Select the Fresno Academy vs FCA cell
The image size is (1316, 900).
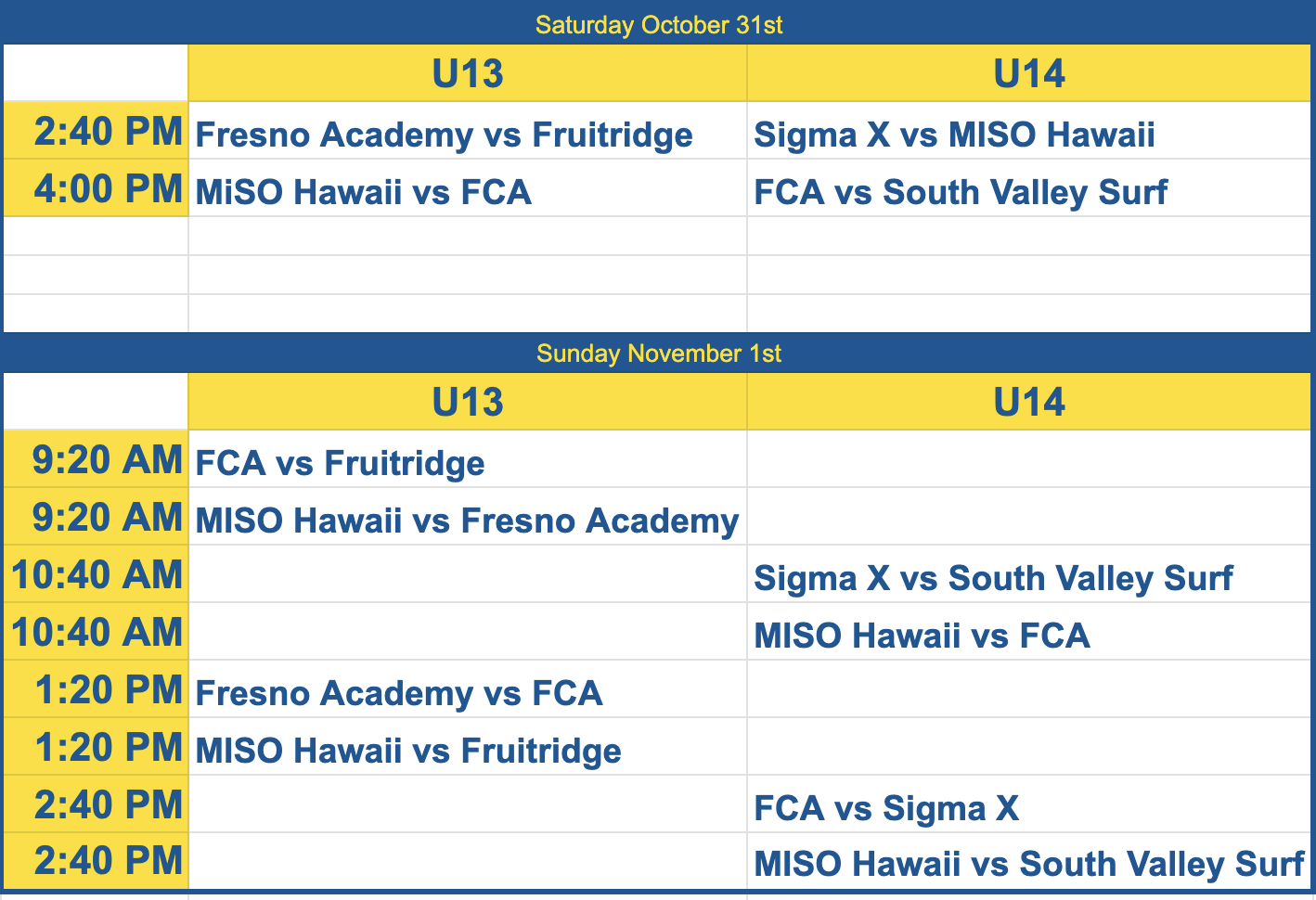click(x=468, y=689)
